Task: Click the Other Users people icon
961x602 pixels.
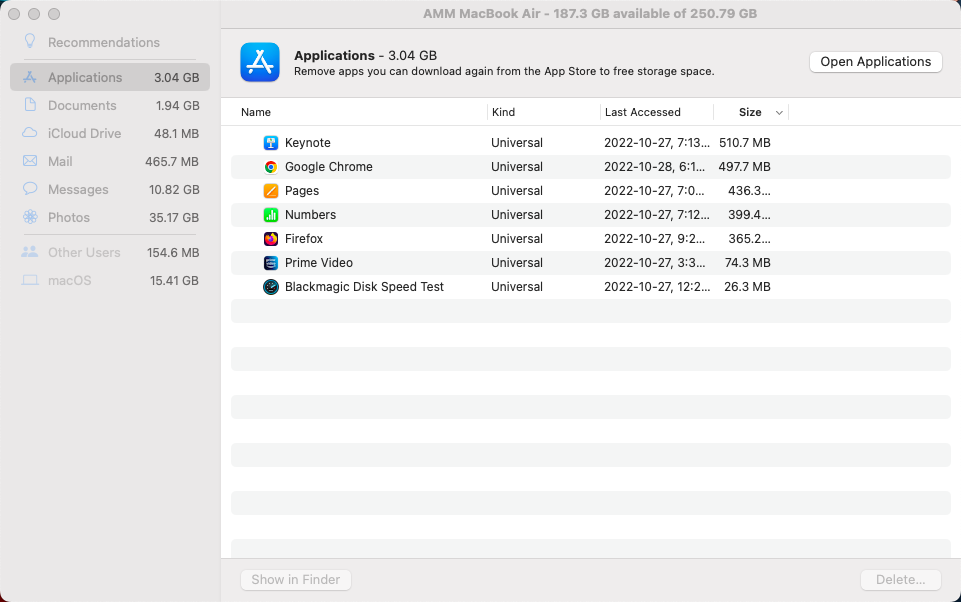Action: [x=29, y=252]
